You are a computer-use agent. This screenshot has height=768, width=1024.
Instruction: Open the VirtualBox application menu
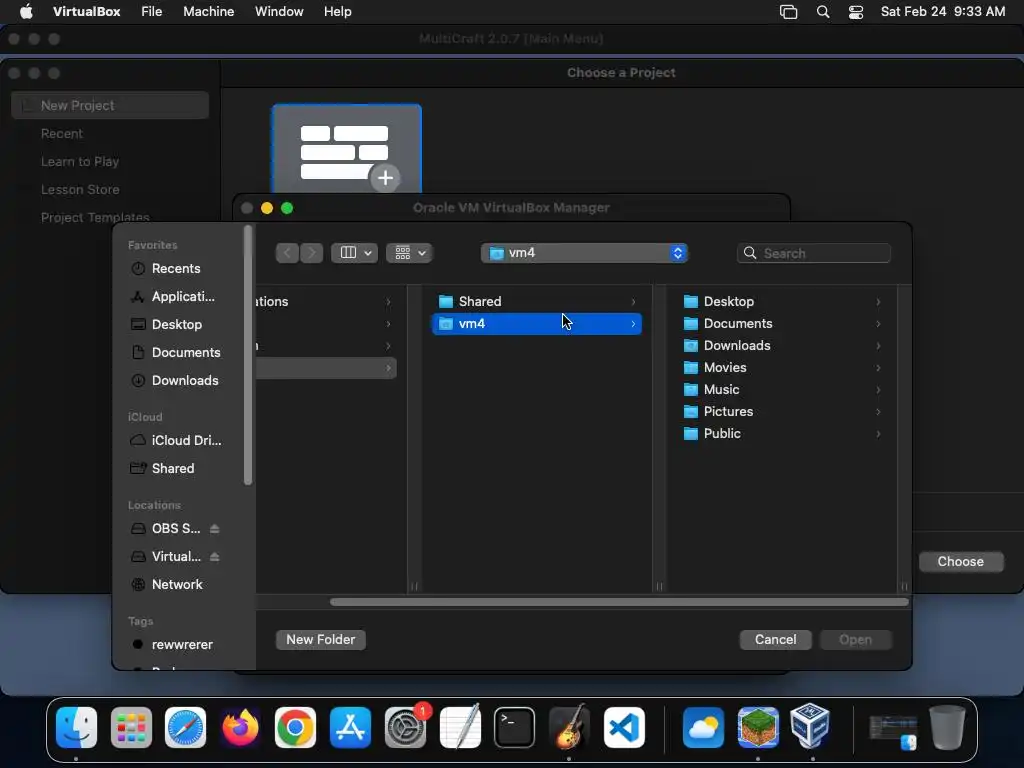[86, 12]
